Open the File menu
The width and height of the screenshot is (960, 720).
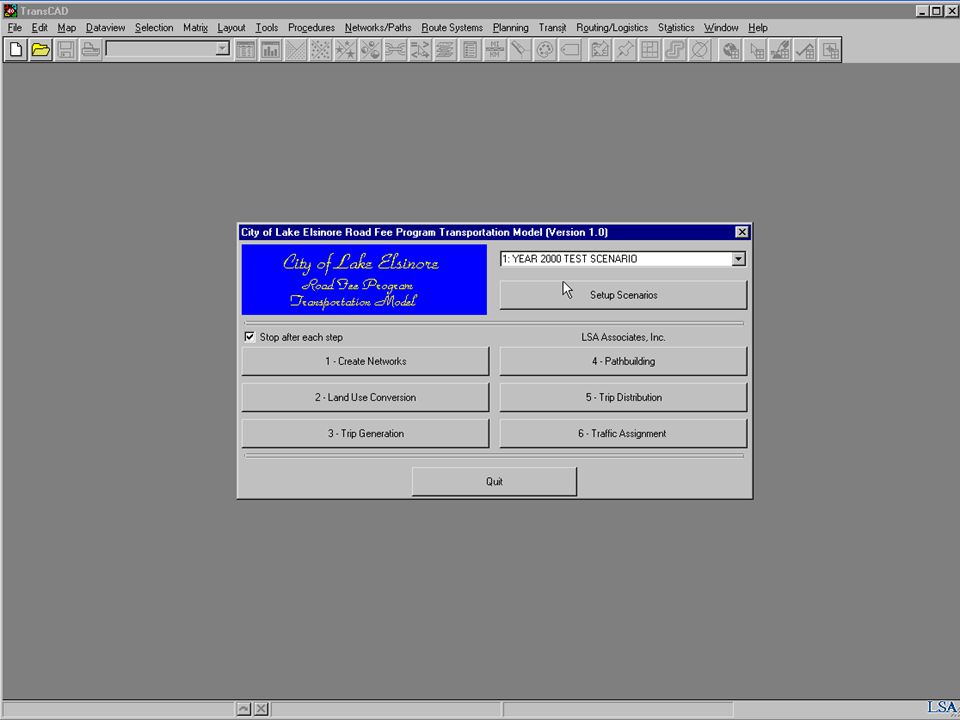tap(14, 28)
